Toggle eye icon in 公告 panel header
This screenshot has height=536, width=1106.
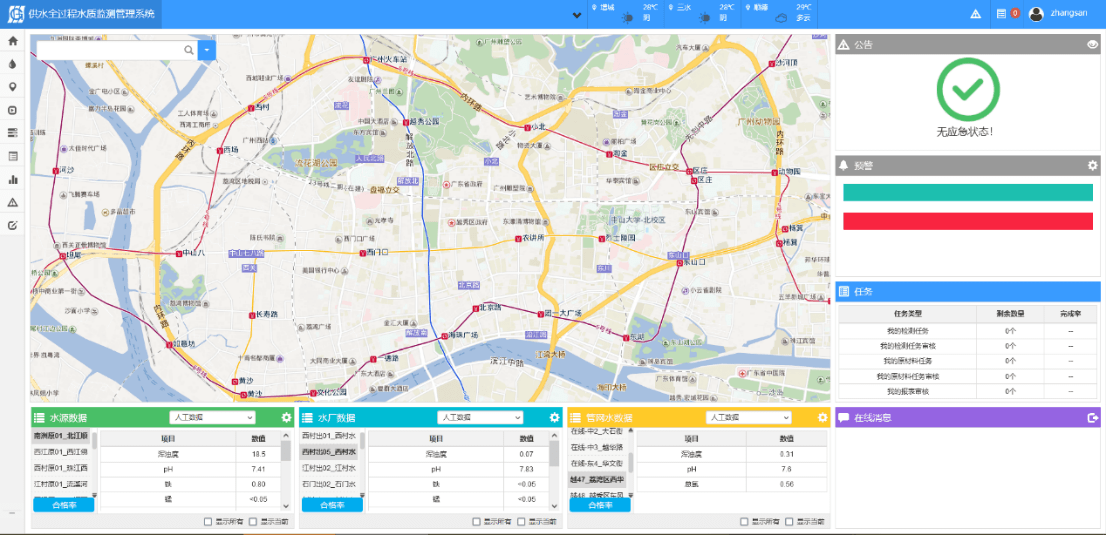(1093, 44)
